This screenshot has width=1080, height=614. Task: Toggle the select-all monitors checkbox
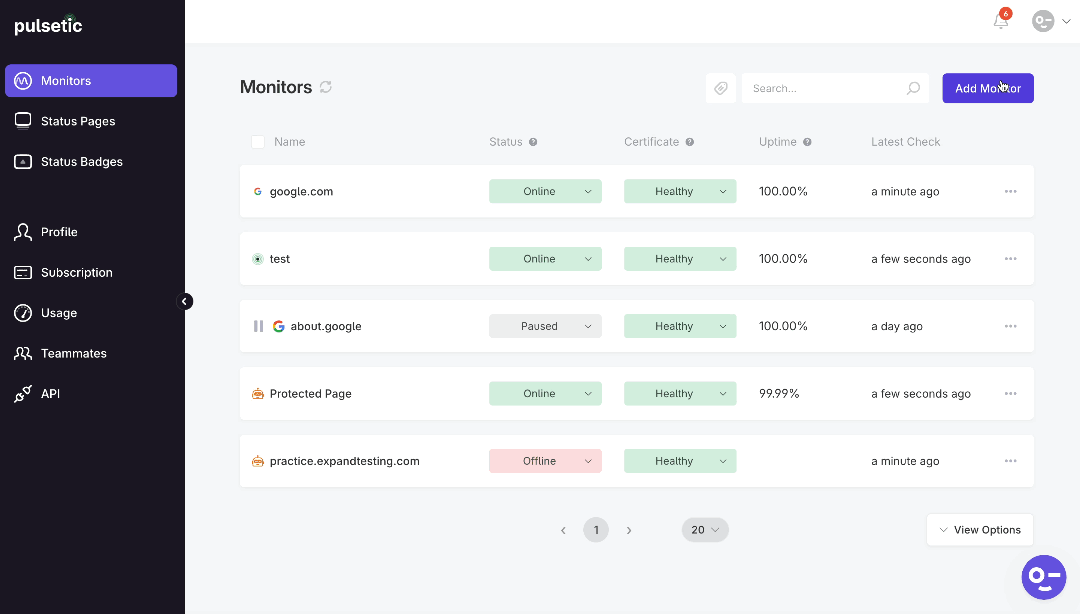tap(258, 142)
